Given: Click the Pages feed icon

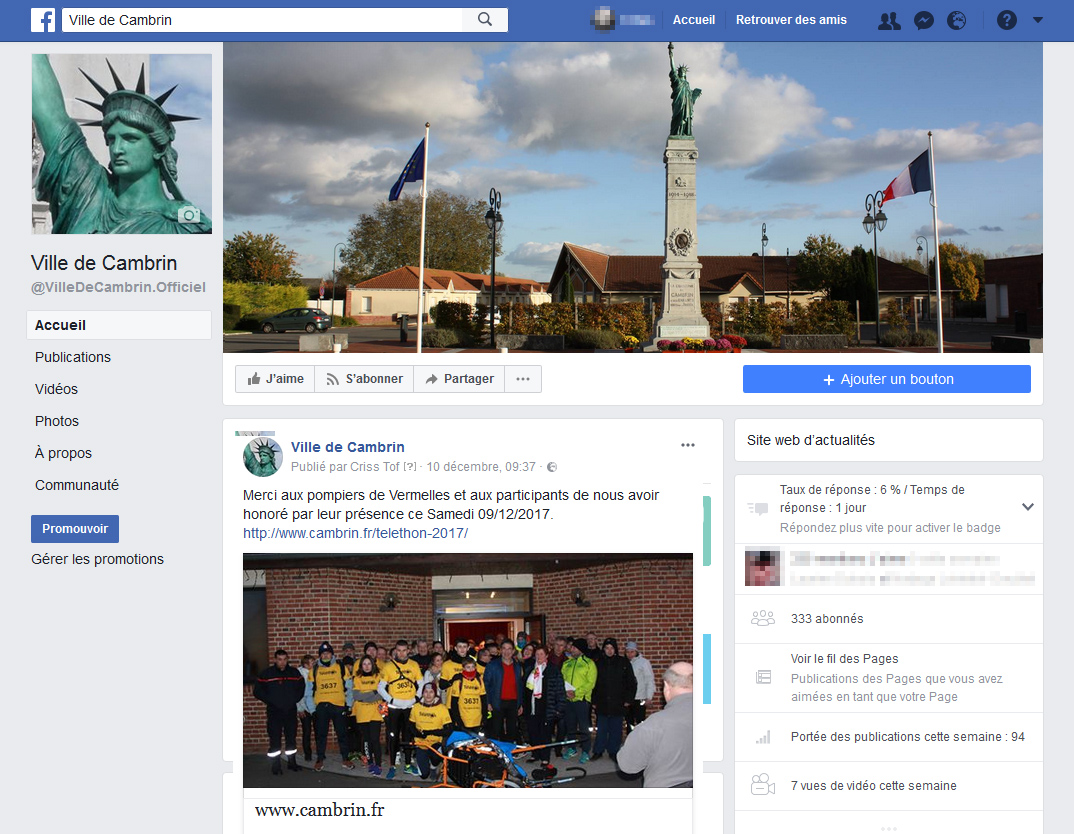Looking at the screenshot, I should 763,677.
